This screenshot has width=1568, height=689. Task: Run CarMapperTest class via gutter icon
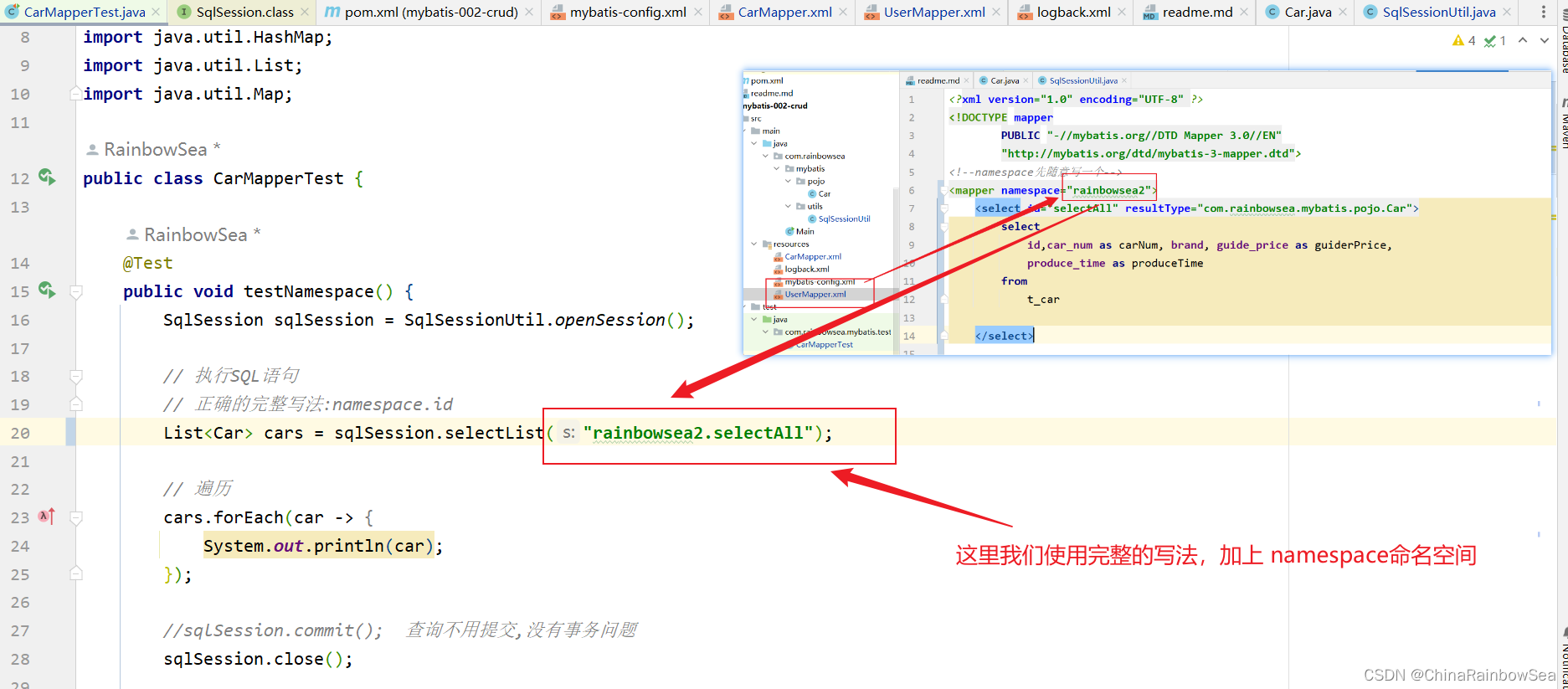pos(47,177)
